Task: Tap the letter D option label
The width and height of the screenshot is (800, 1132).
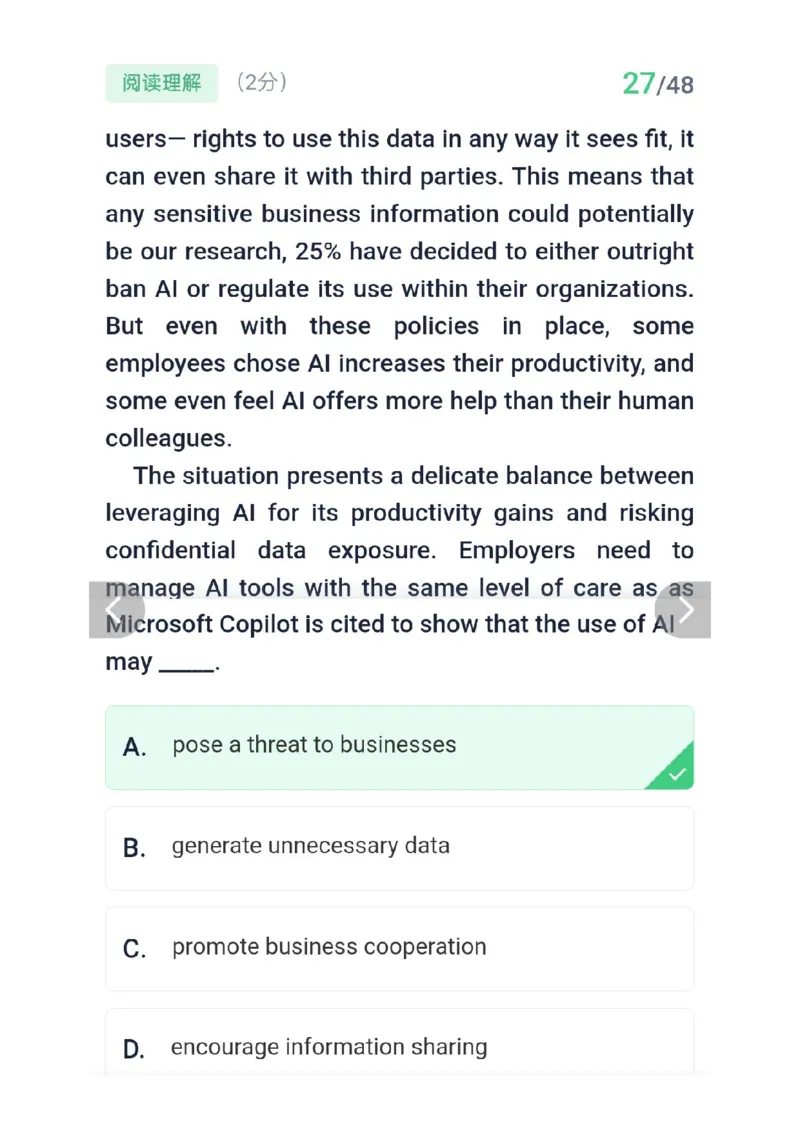Action: tap(134, 1049)
